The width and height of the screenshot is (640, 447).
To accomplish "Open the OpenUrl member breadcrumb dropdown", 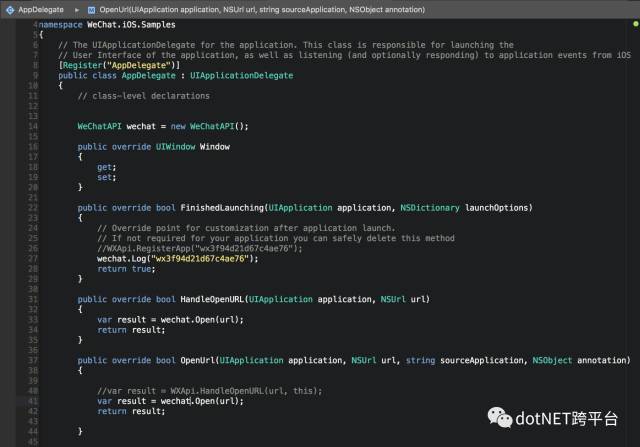I will tap(262, 9).
